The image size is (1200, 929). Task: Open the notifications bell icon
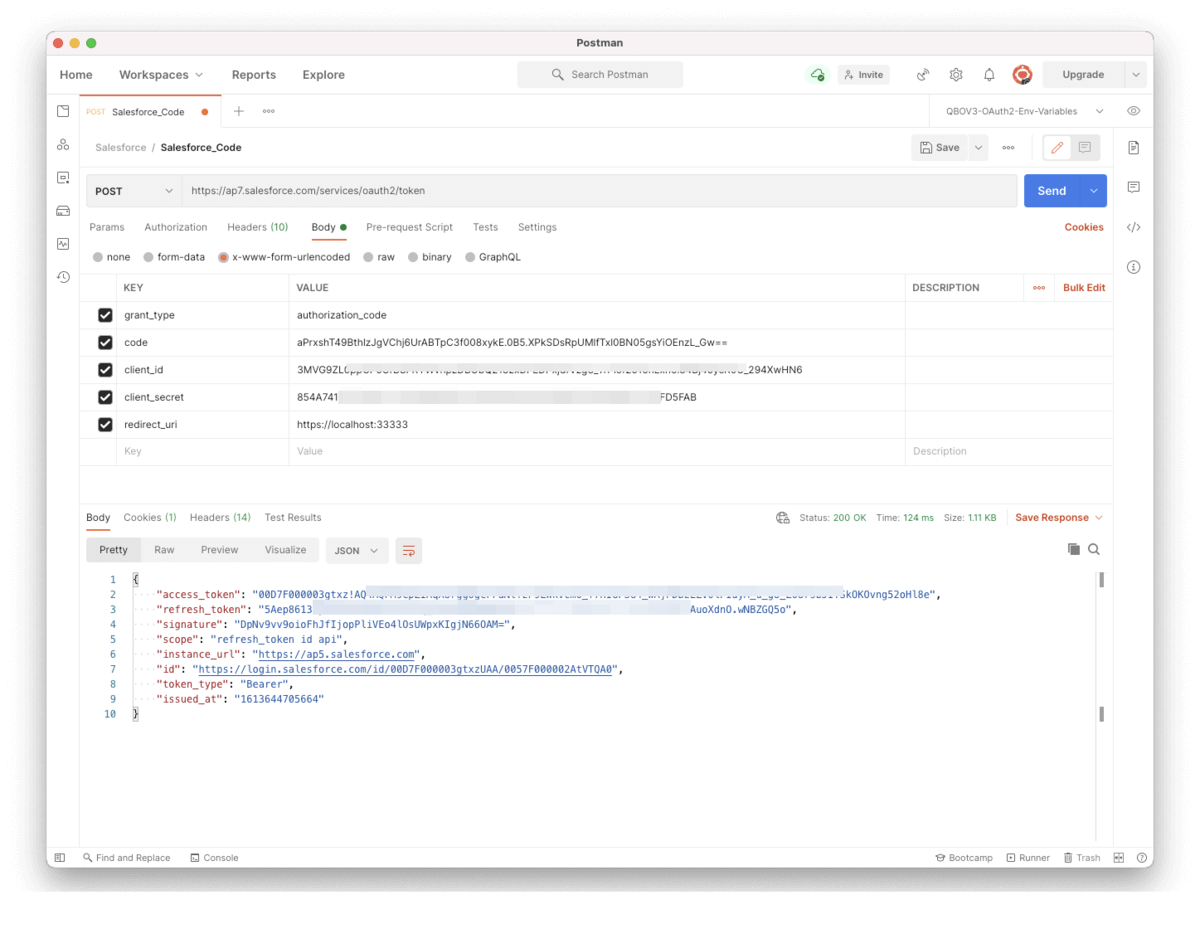click(x=989, y=75)
